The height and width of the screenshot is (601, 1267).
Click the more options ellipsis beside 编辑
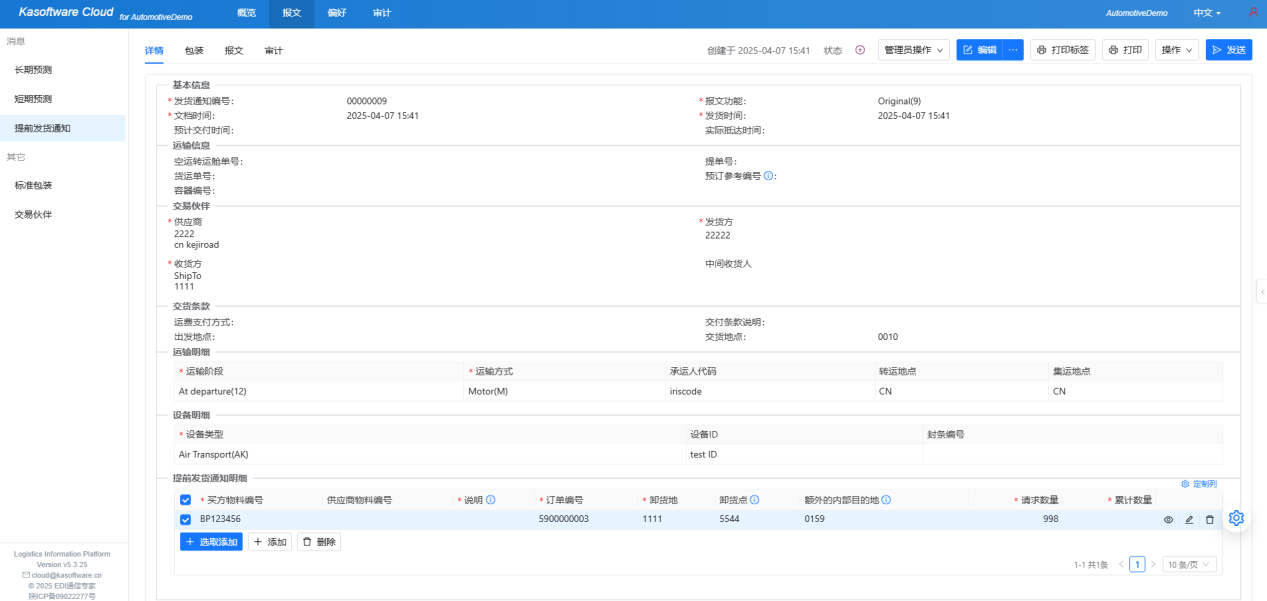(1013, 50)
